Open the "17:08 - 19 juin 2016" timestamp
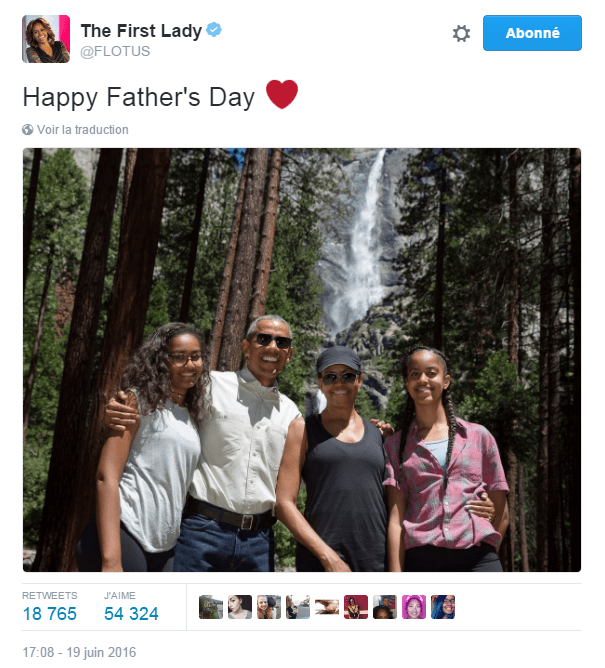This screenshot has height=668, width=605. point(79,652)
